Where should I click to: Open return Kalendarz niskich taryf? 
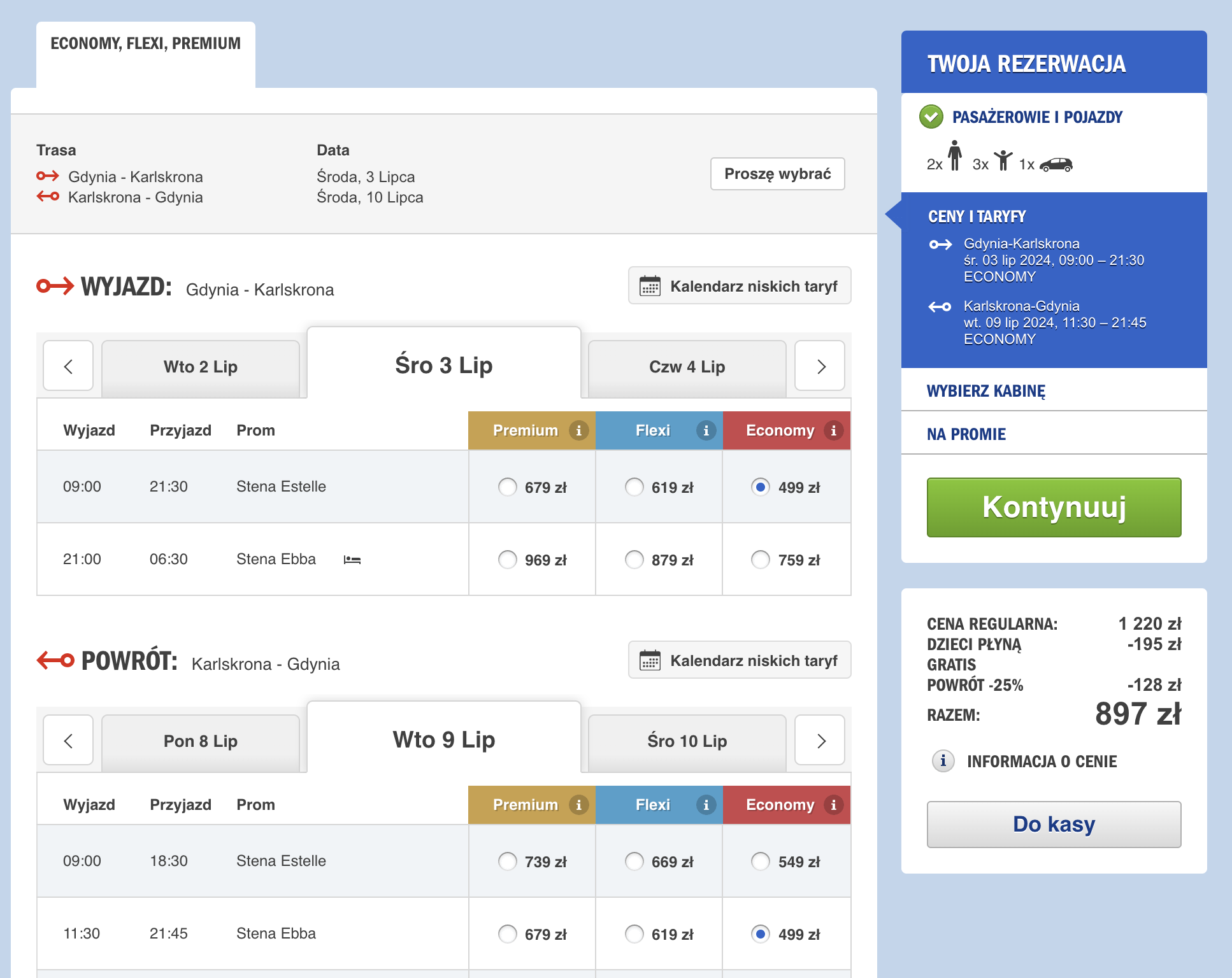(x=740, y=660)
